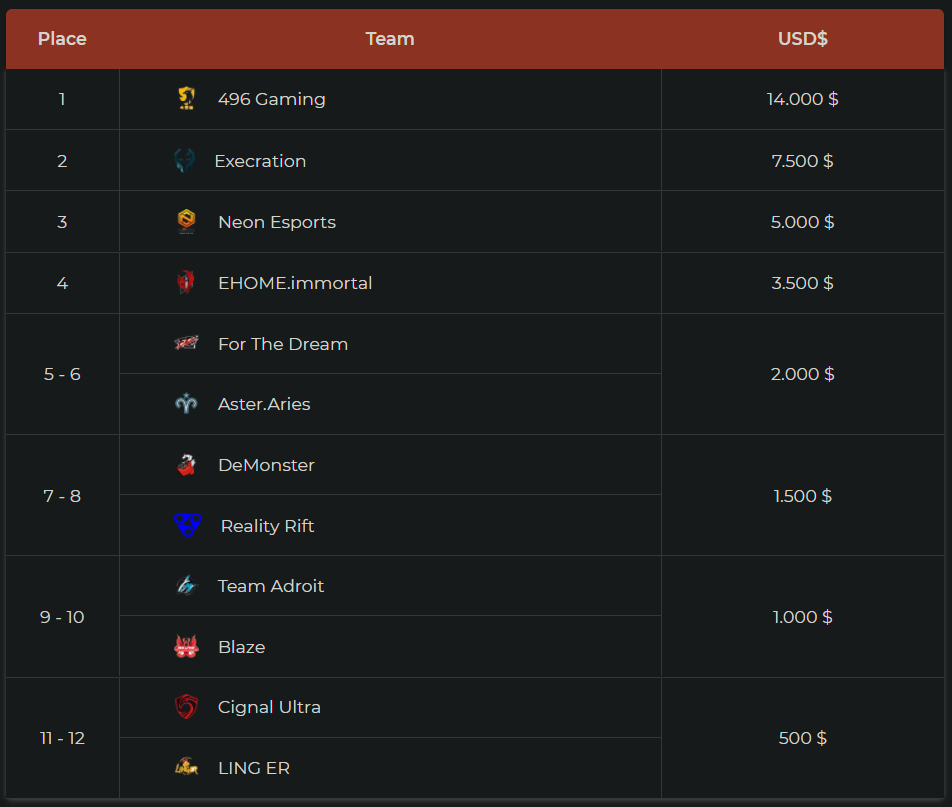Select the Aster.Aries ram logo
Viewport: 952px width, 807px height.
(186, 404)
